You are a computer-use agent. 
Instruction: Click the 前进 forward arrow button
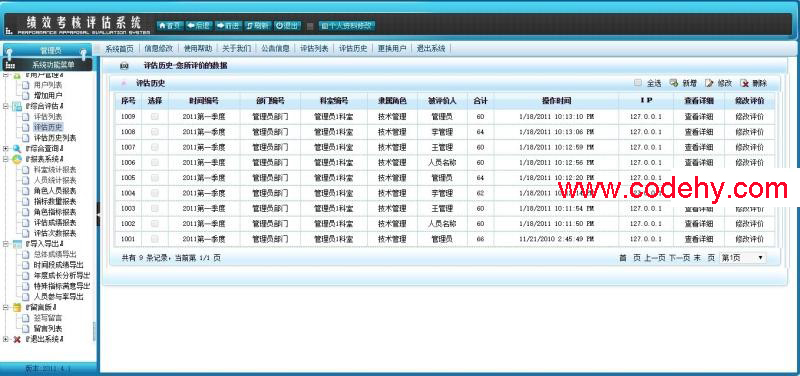point(228,25)
